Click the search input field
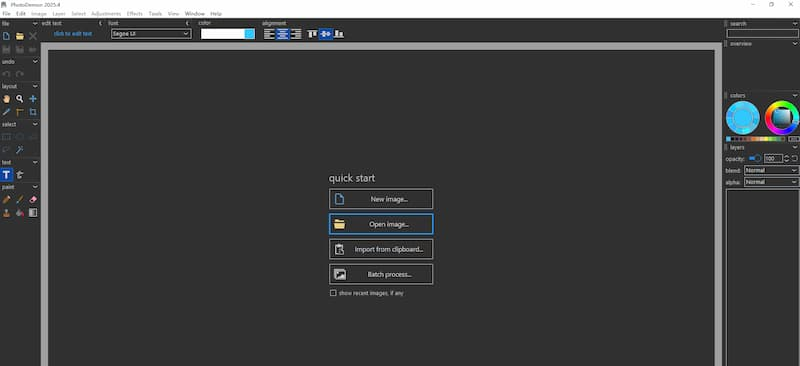This screenshot has width=800, height=366. click(x=763, y=34)
